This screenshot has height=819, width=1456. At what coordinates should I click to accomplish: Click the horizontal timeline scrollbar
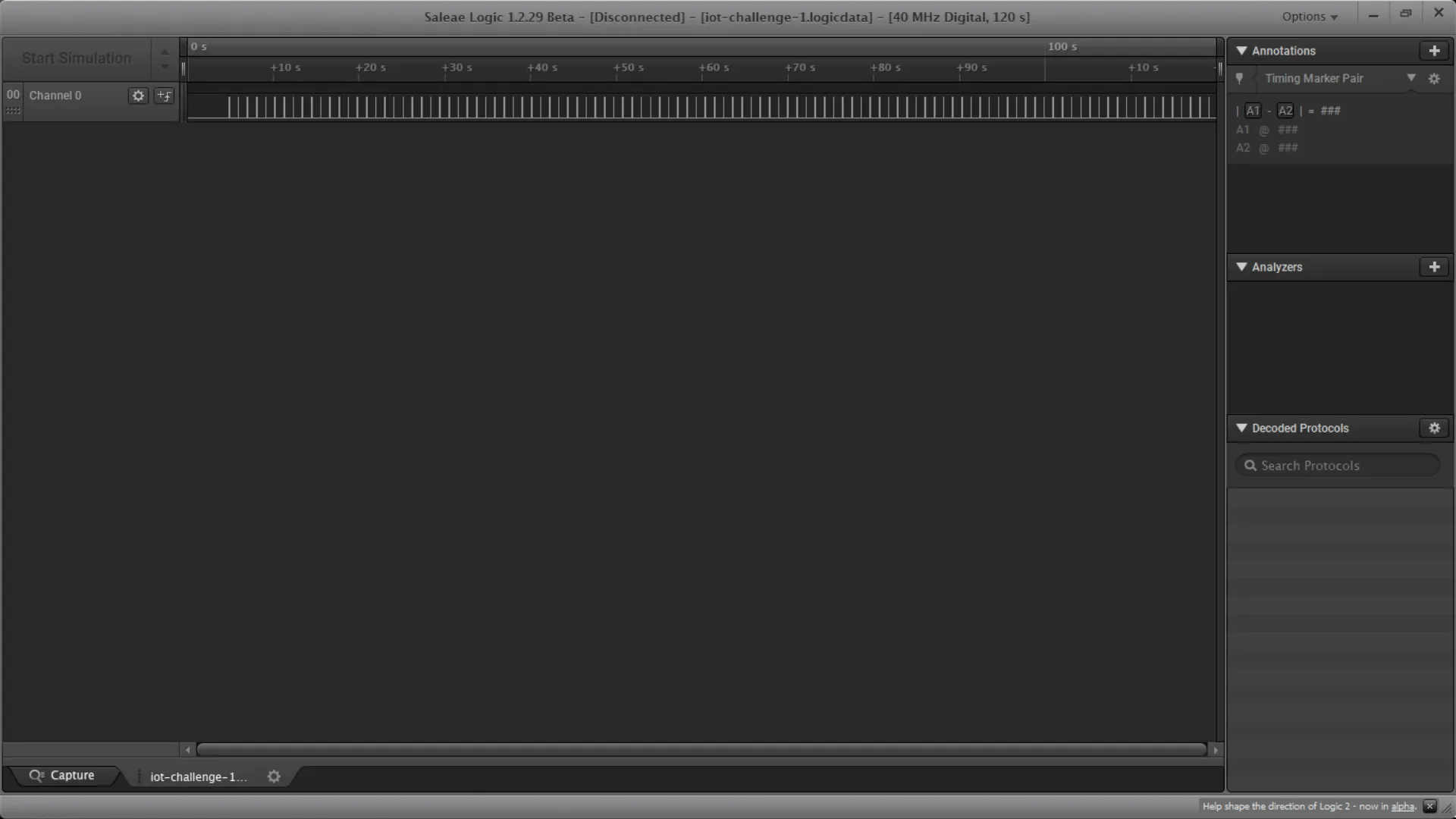[701, 750]
